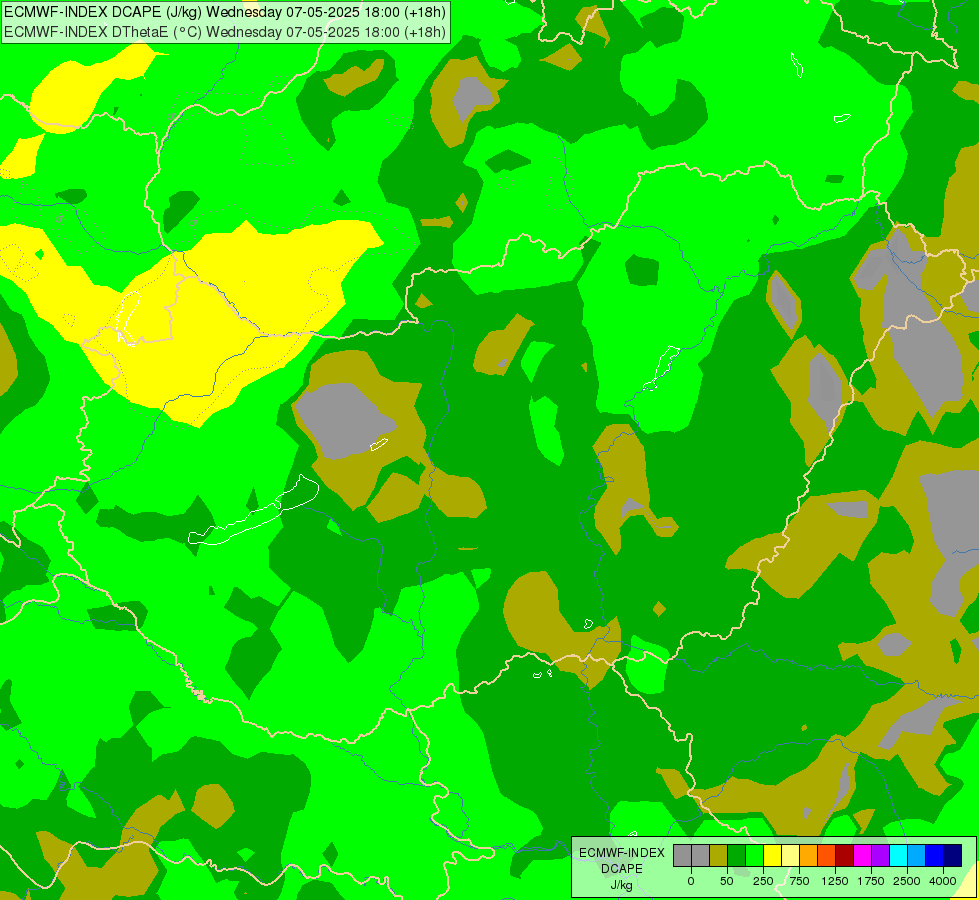Click the legend value 1250
Viewport: 979px width, 900px height.
[835, 881]
